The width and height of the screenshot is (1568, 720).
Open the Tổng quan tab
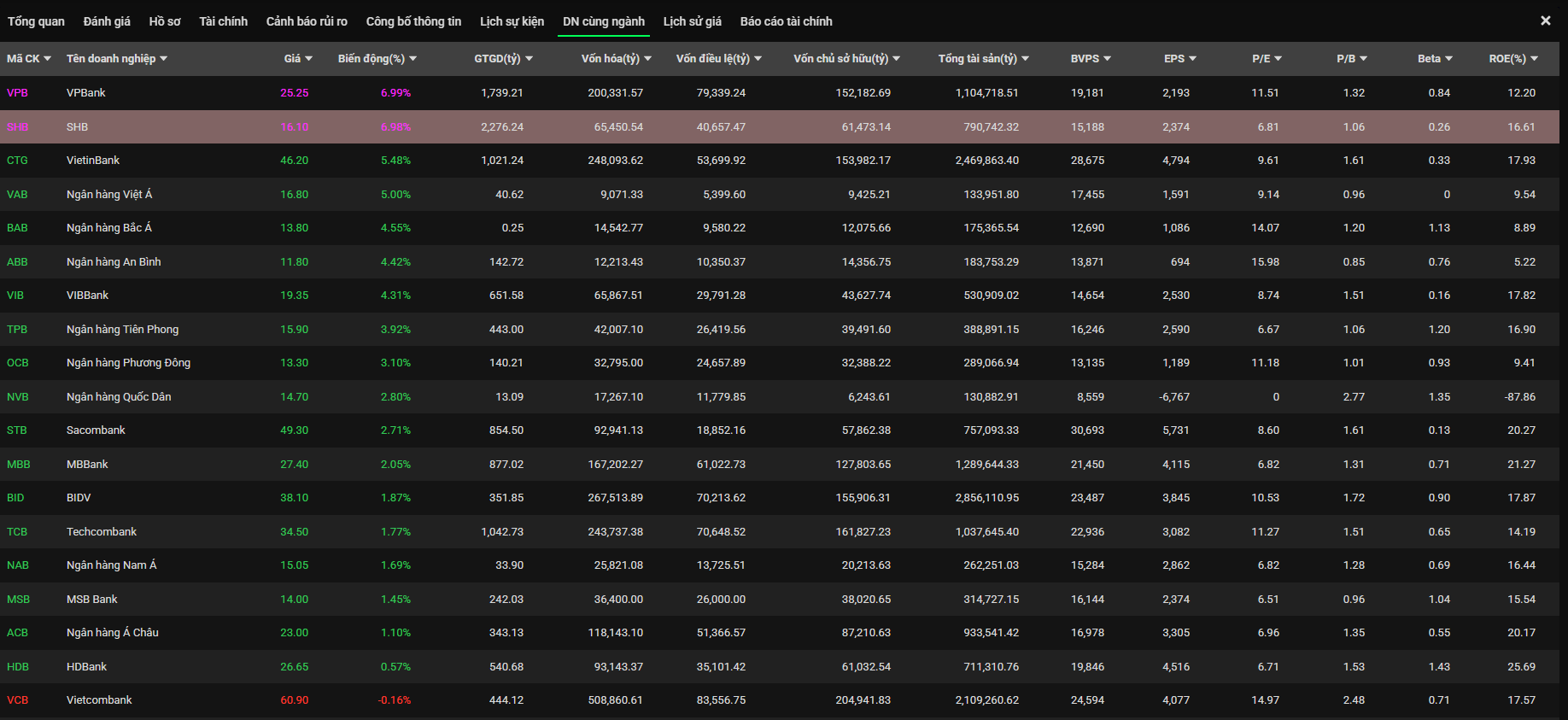(36, 21)
